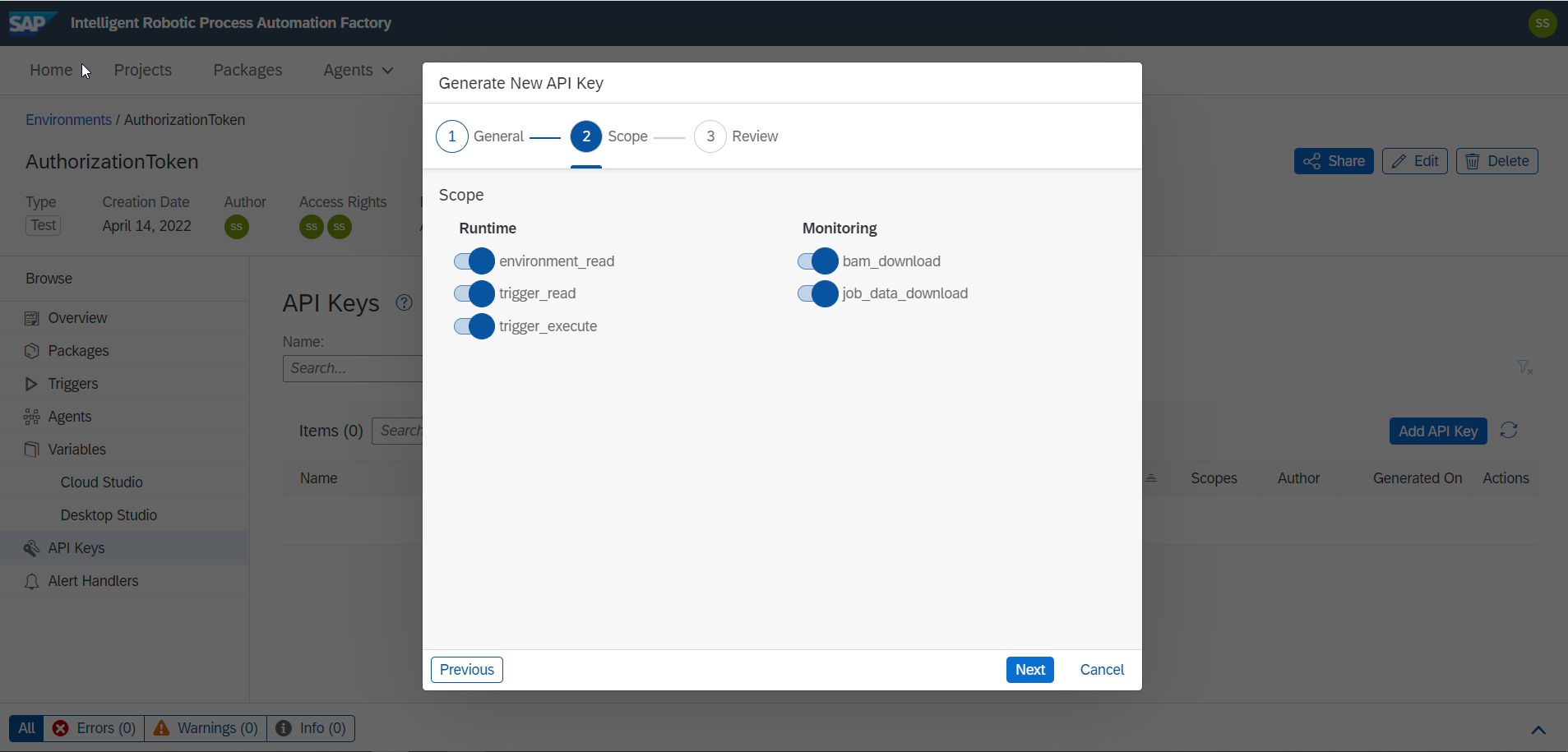Click the Info circle icon

284,728
